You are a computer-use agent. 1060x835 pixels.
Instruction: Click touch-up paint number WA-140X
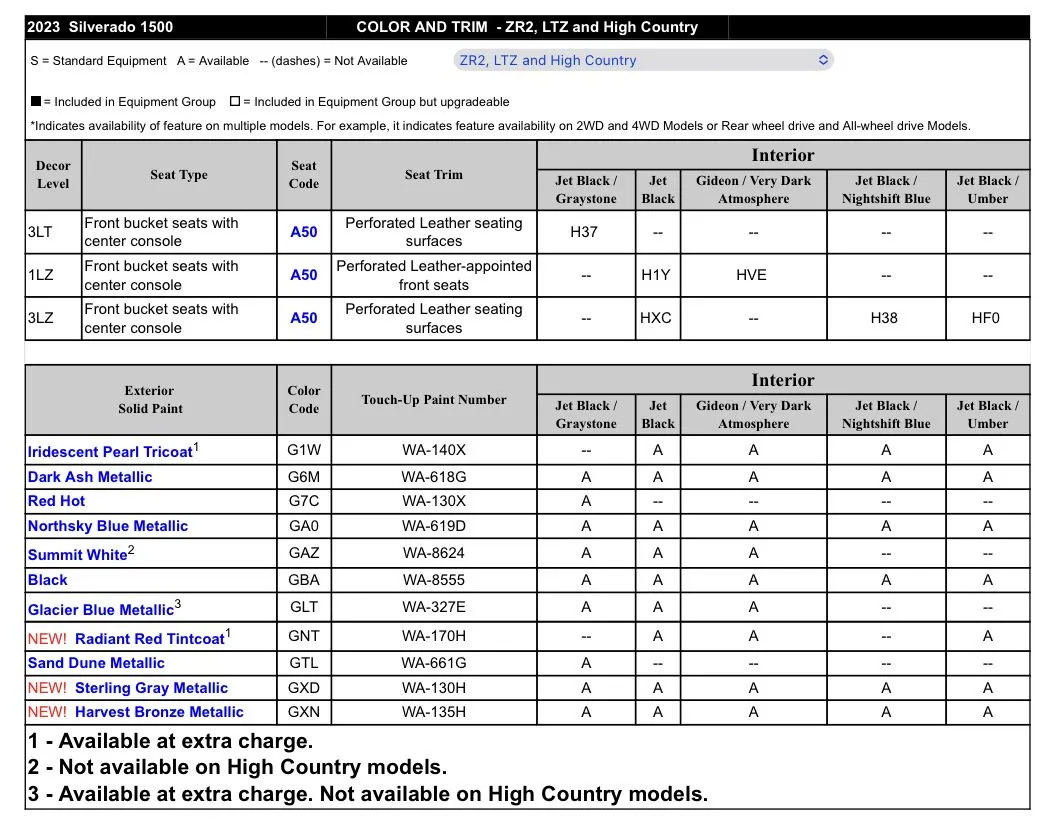coord(433,450)
